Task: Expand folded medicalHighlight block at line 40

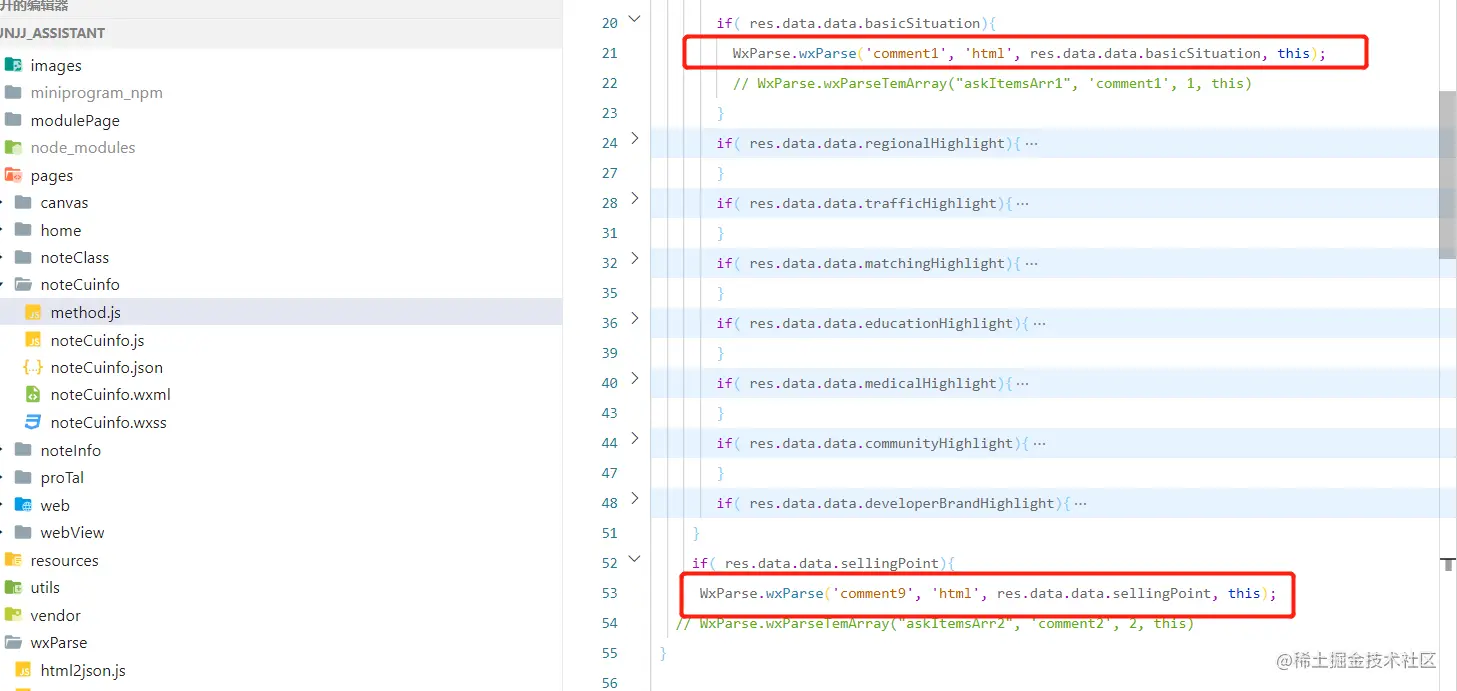Action: click(634, 379)
